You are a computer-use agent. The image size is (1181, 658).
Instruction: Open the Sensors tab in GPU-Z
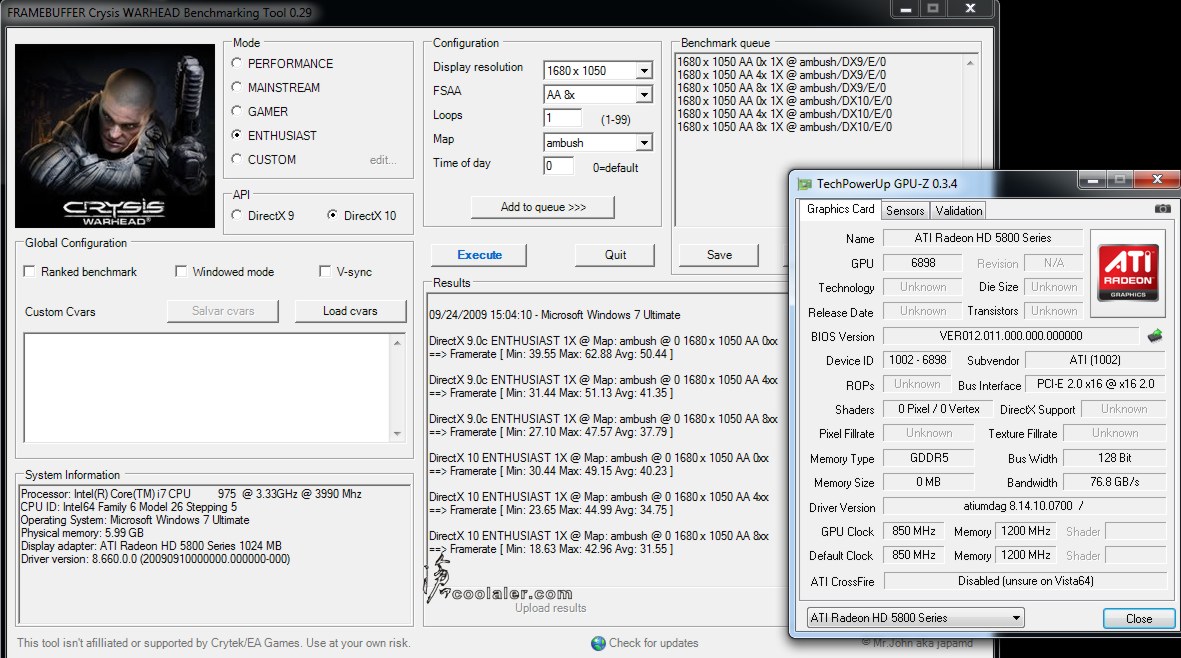point(905,211)
